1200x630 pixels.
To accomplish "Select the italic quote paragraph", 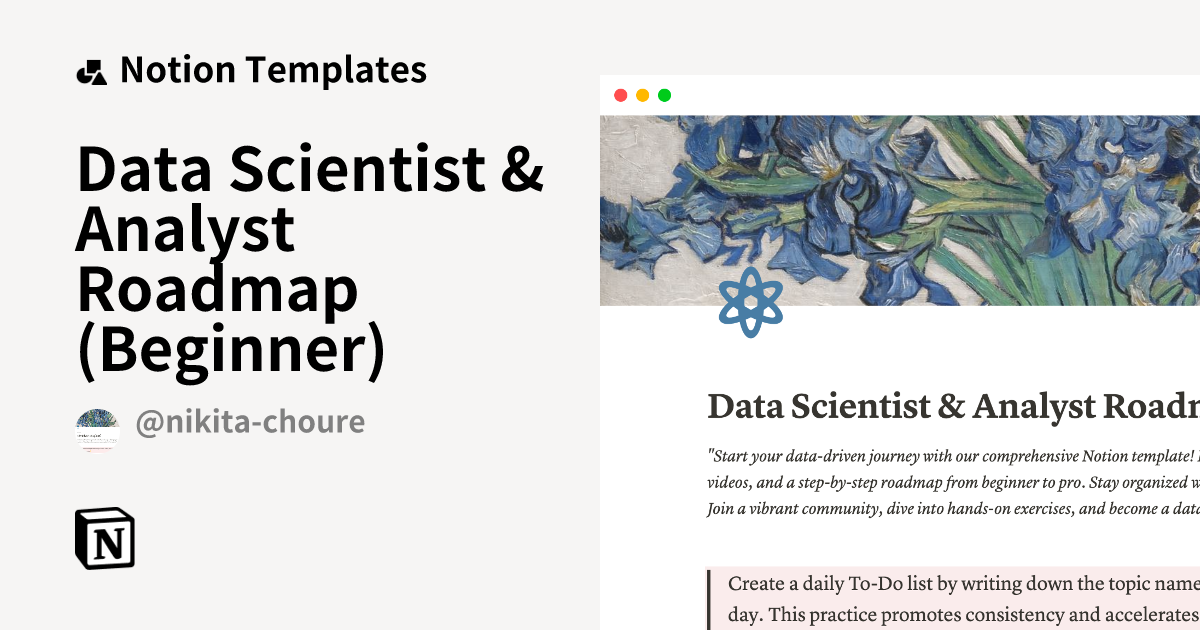I will point(950,480).
